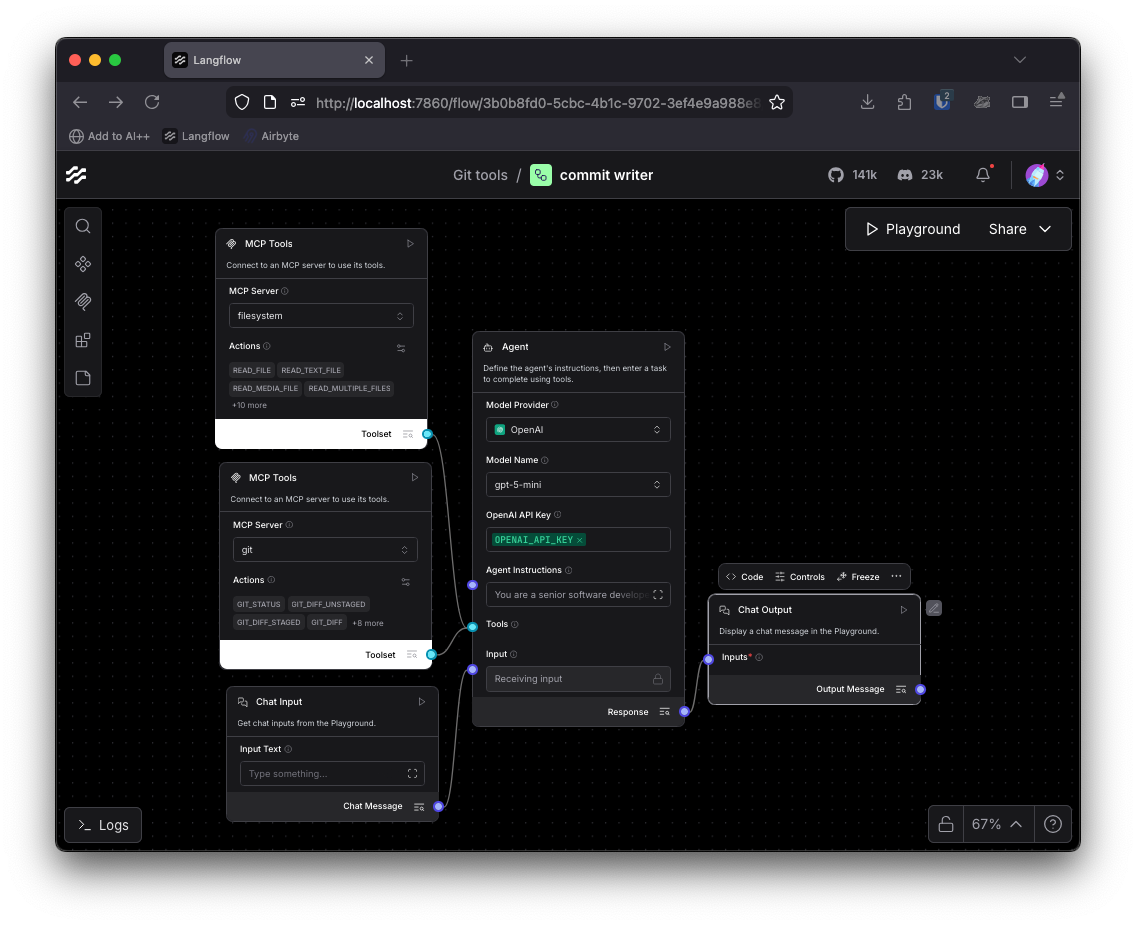Open the Playground
1136x925 pixels.
point(911,228)
